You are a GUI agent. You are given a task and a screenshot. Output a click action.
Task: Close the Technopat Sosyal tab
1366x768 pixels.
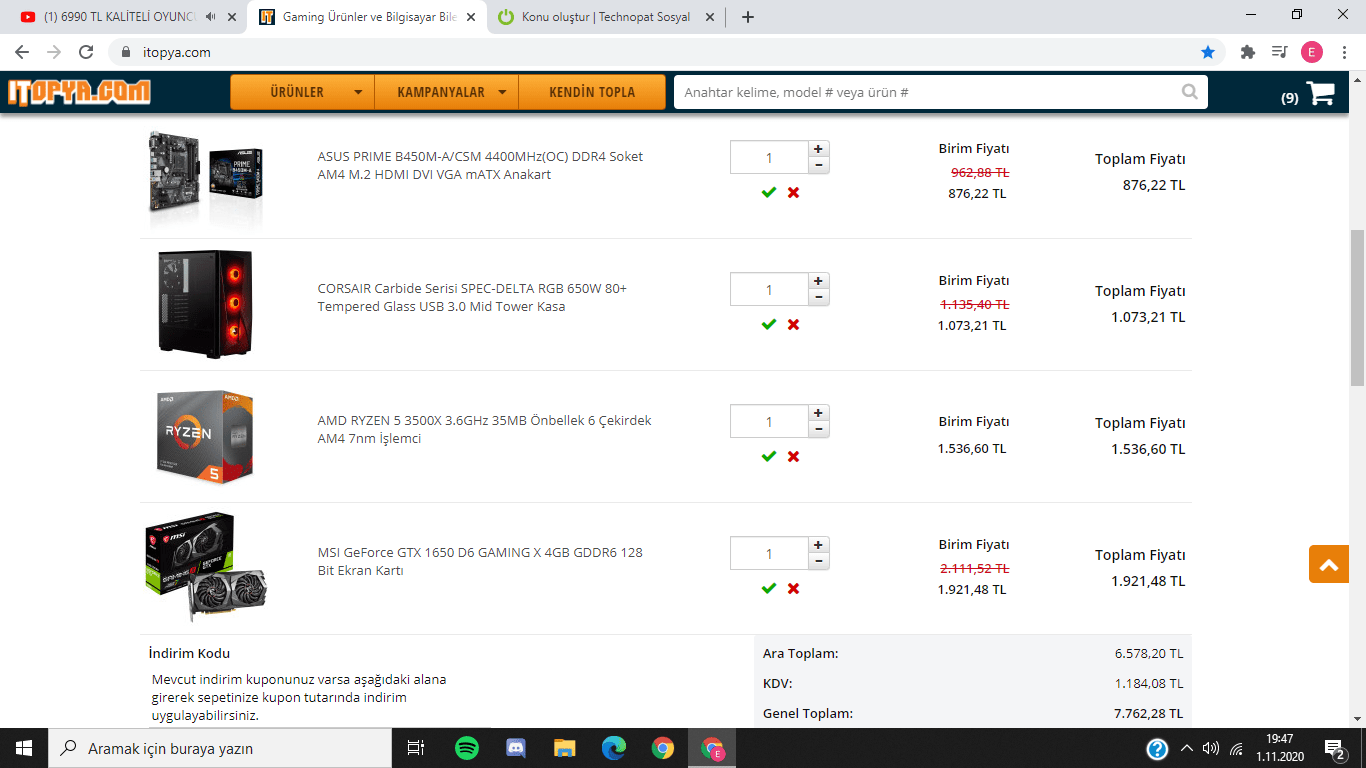708,17
